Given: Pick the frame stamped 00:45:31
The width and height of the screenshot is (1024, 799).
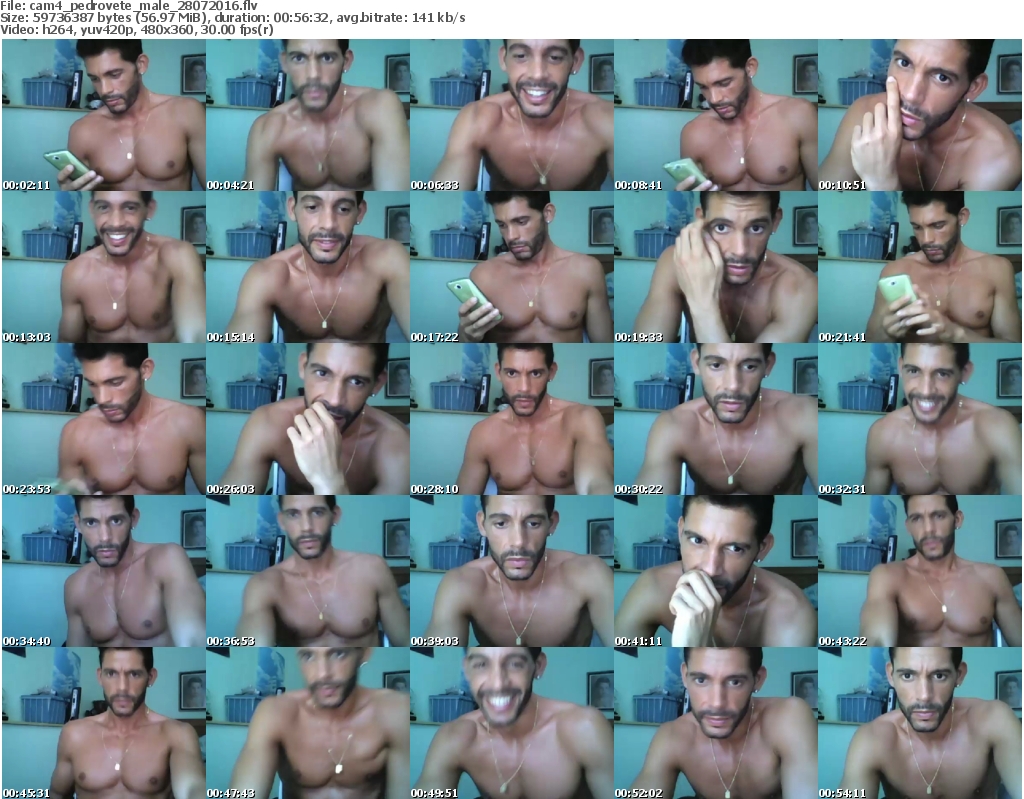Looking at the screenshot, I should point(104,723).
